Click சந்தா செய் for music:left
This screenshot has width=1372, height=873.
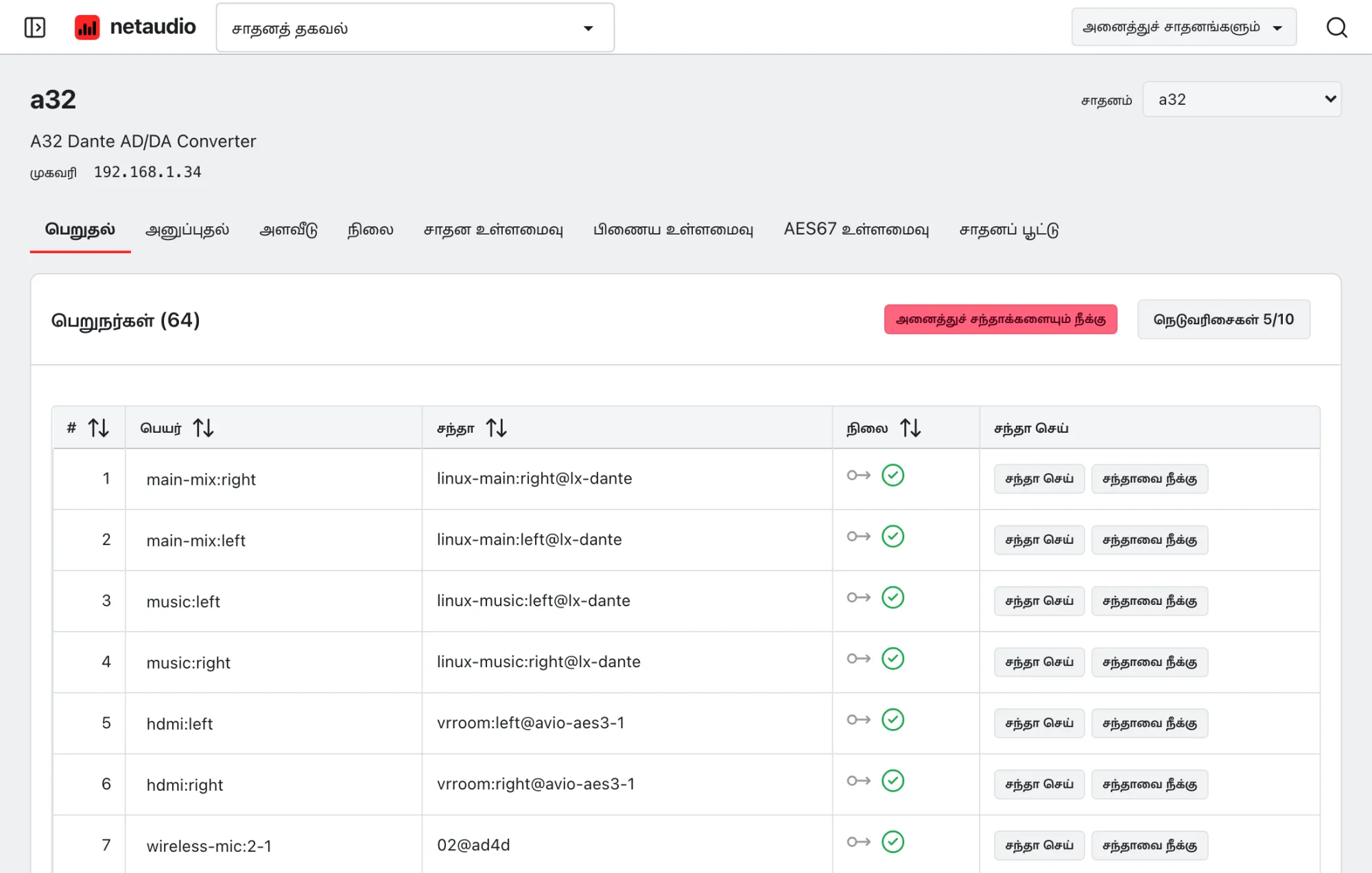[x=1039, y=601]
